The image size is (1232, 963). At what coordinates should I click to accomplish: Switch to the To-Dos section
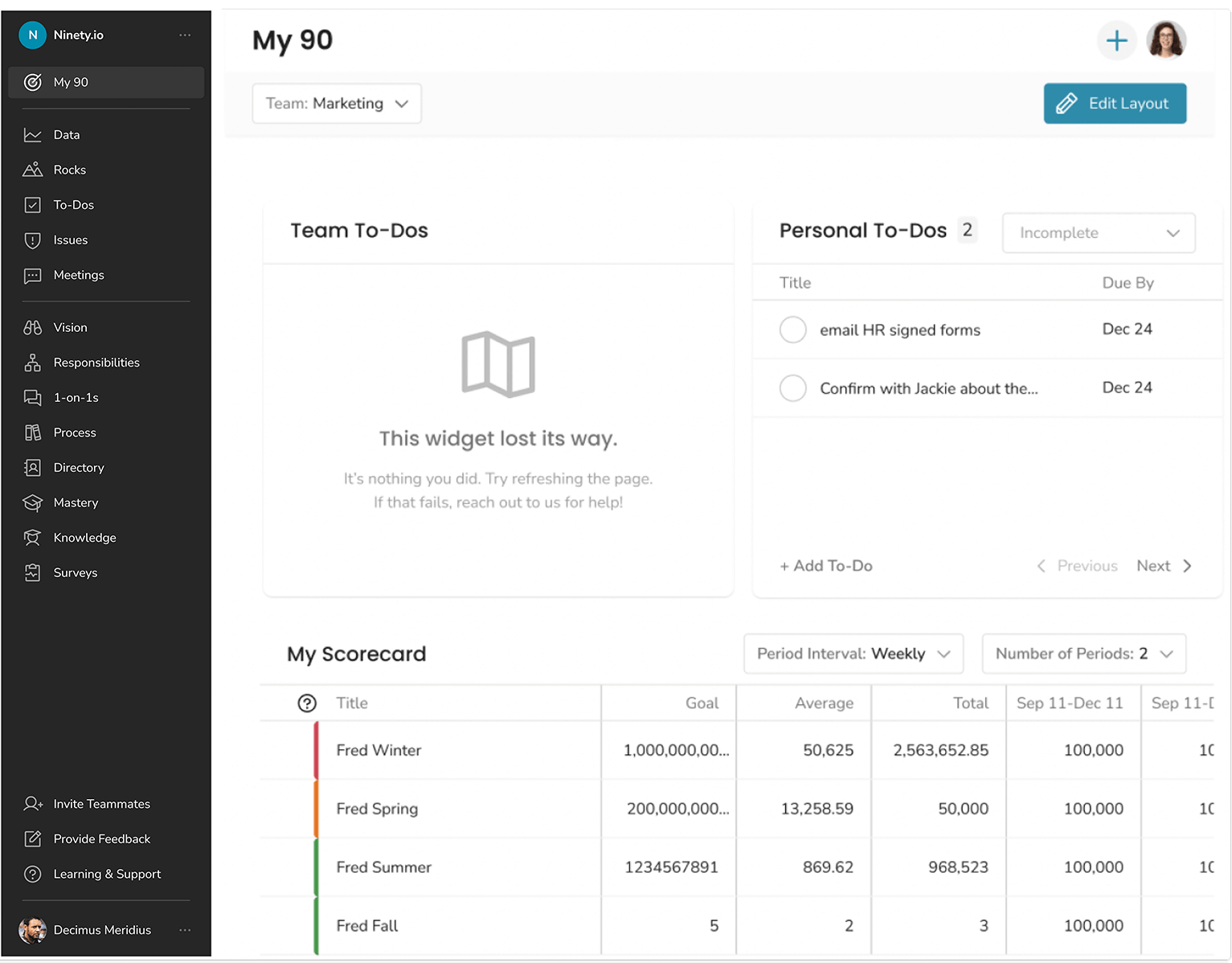click(x=72, y=205)
